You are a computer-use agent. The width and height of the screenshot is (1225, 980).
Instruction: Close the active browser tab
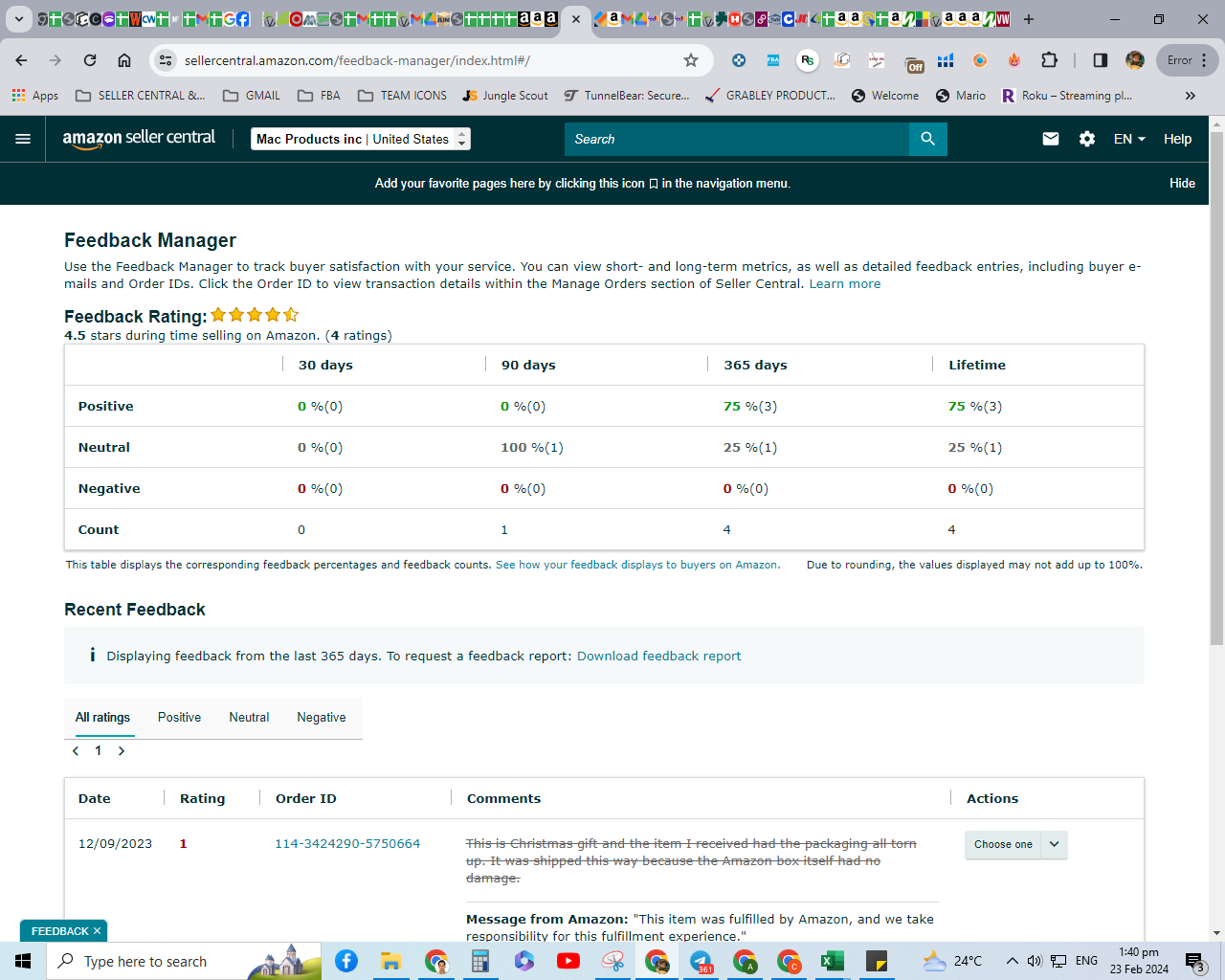[575, 19]
